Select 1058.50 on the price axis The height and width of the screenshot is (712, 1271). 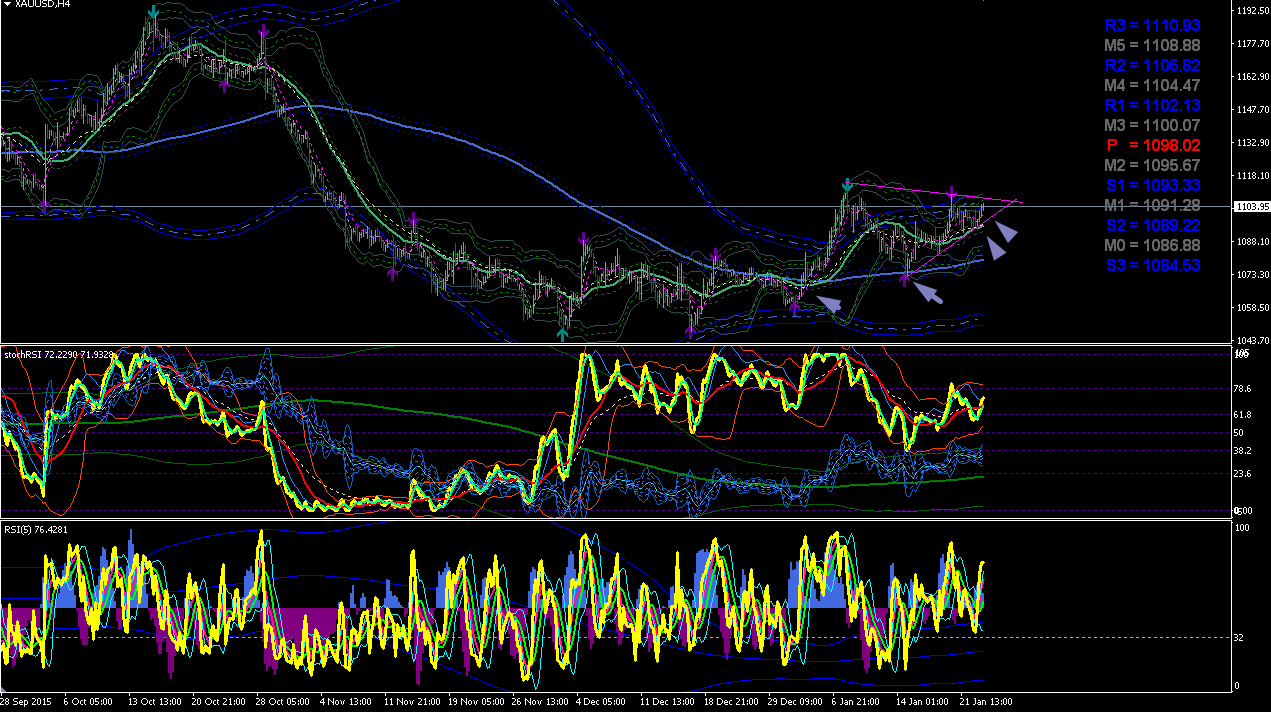(1251, 307)
